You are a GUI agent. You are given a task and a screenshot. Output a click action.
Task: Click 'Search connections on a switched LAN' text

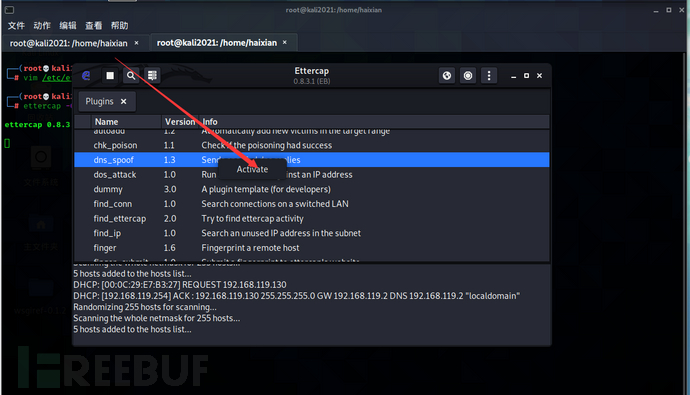coord(275,204)
